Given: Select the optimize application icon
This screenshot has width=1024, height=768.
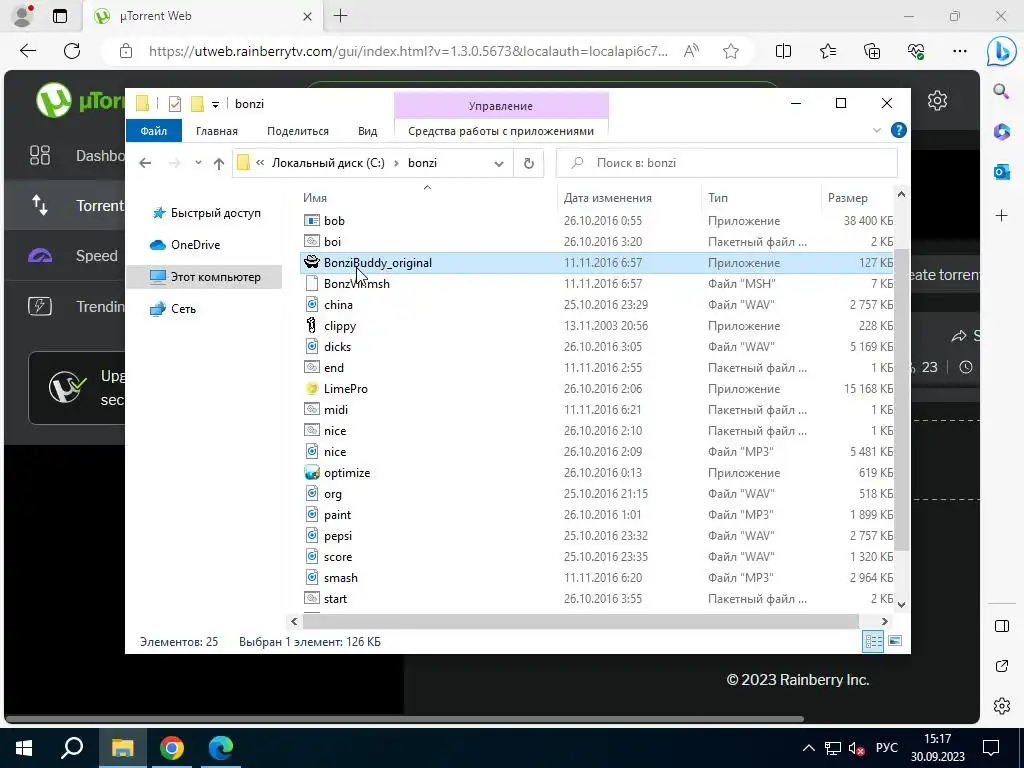Looking at the screenshot, I should point(312,472).
